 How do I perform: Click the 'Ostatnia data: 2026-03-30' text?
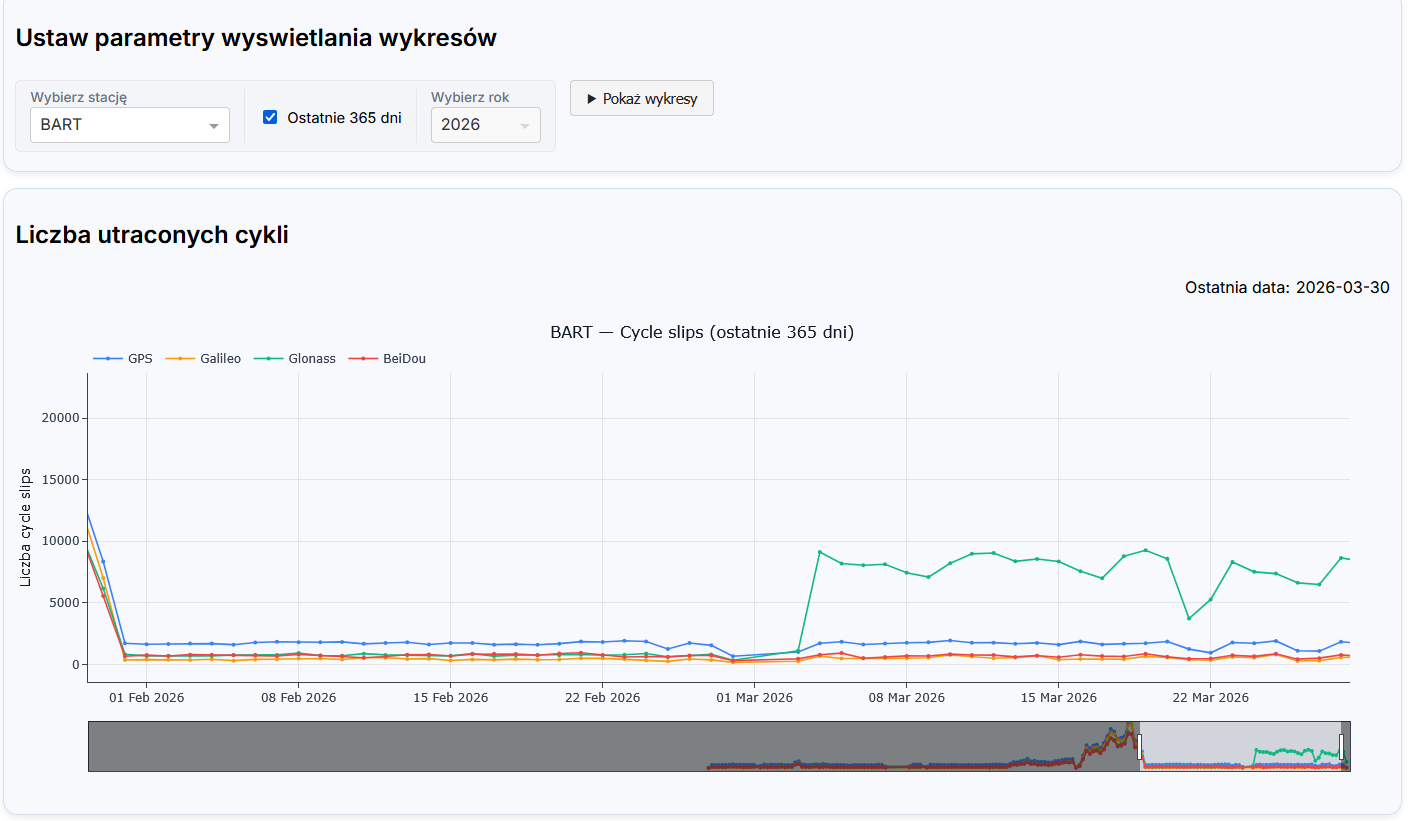point(1287,287)
